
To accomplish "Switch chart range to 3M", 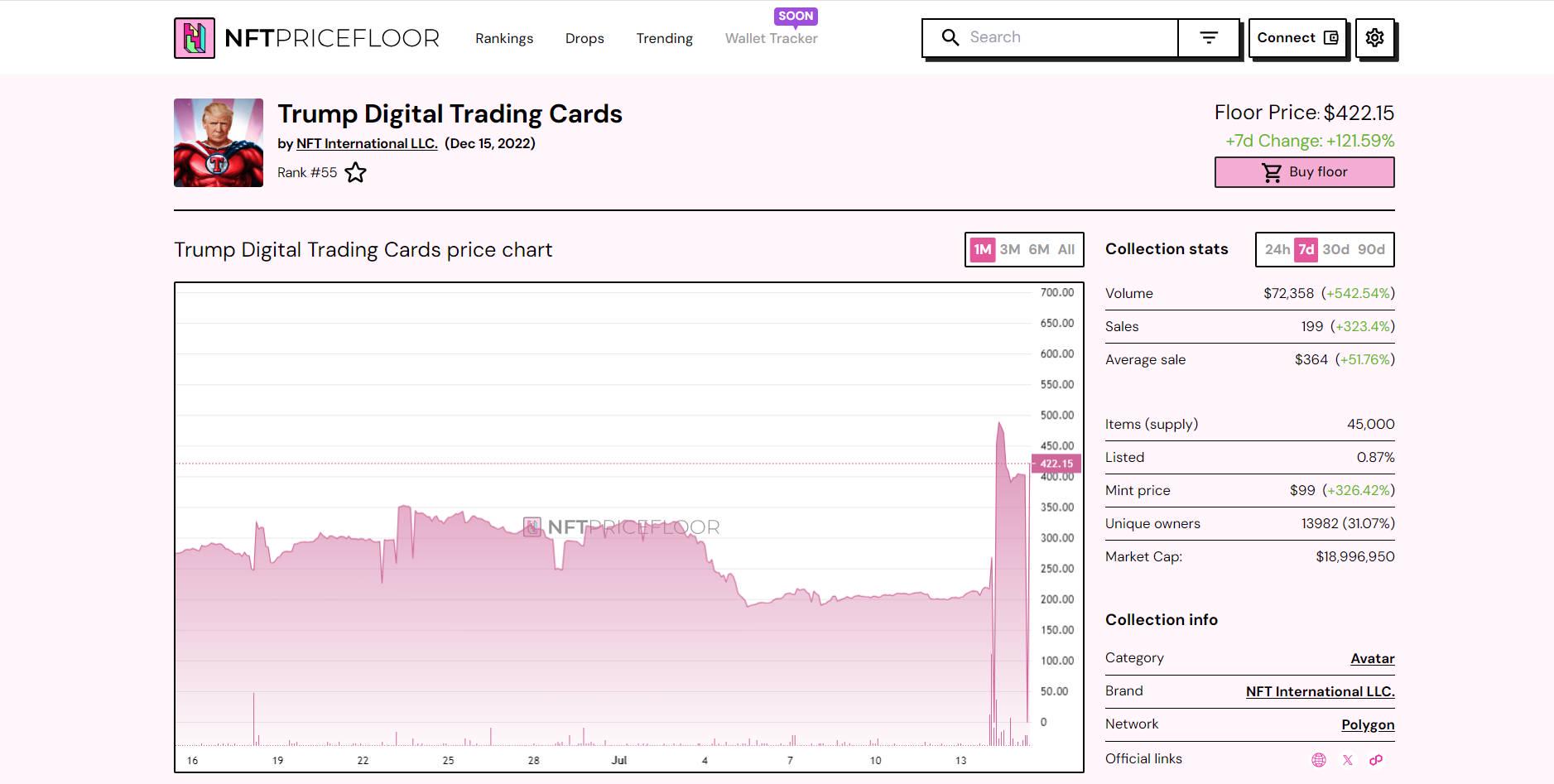I will [x=1009, y=249].
